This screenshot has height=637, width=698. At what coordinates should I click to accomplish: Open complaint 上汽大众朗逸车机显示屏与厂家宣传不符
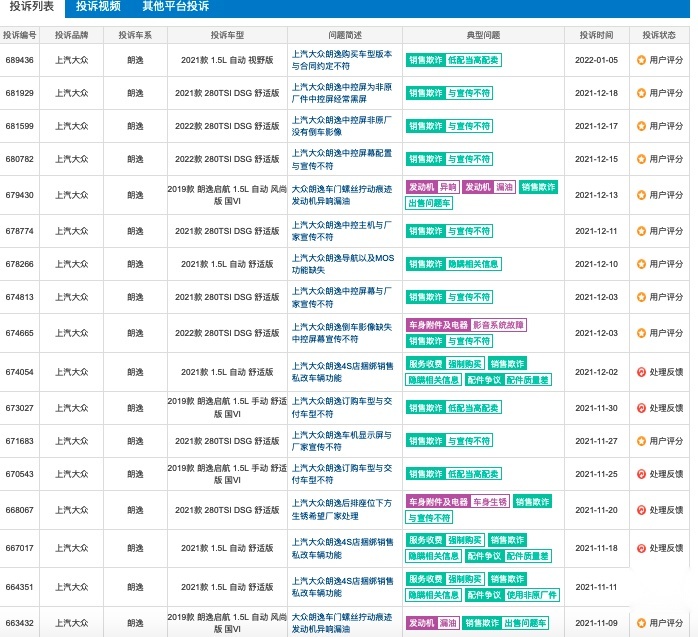coord(342,441)
